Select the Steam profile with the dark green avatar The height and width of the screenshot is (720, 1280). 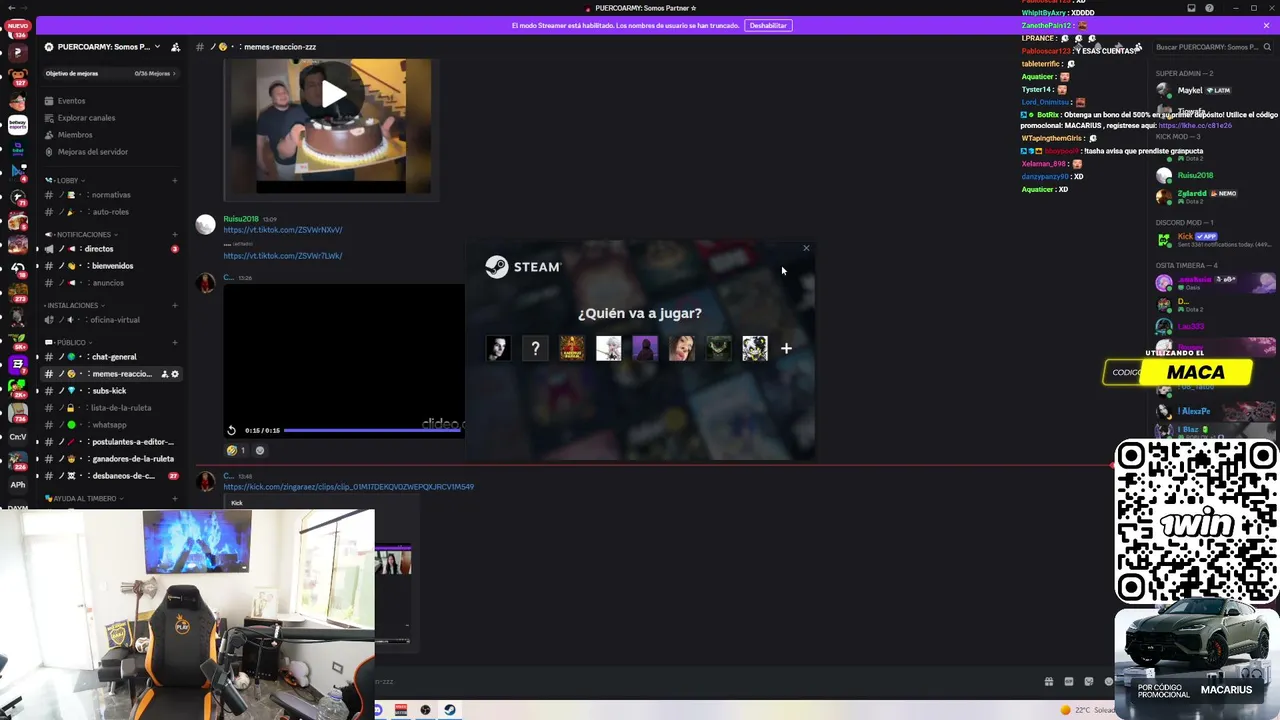(x=718, y=348)
